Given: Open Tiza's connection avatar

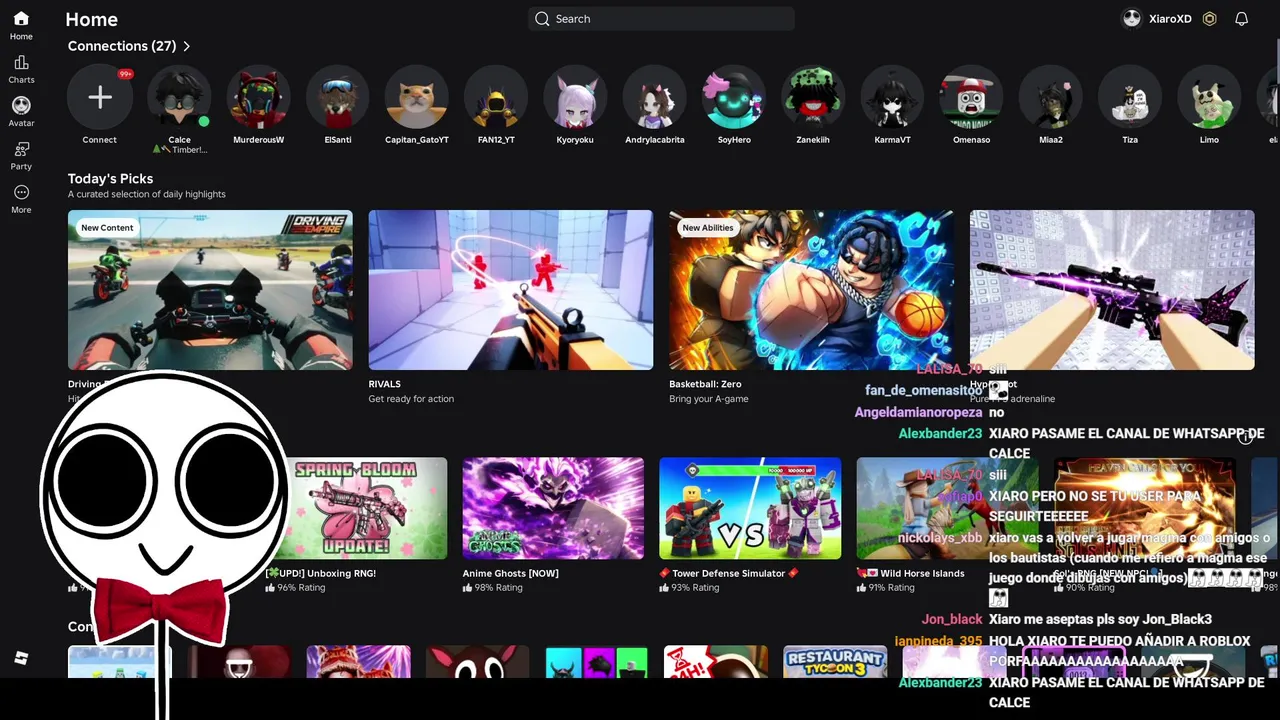Looking at the screenshot, I should [x=1130, y=97].
